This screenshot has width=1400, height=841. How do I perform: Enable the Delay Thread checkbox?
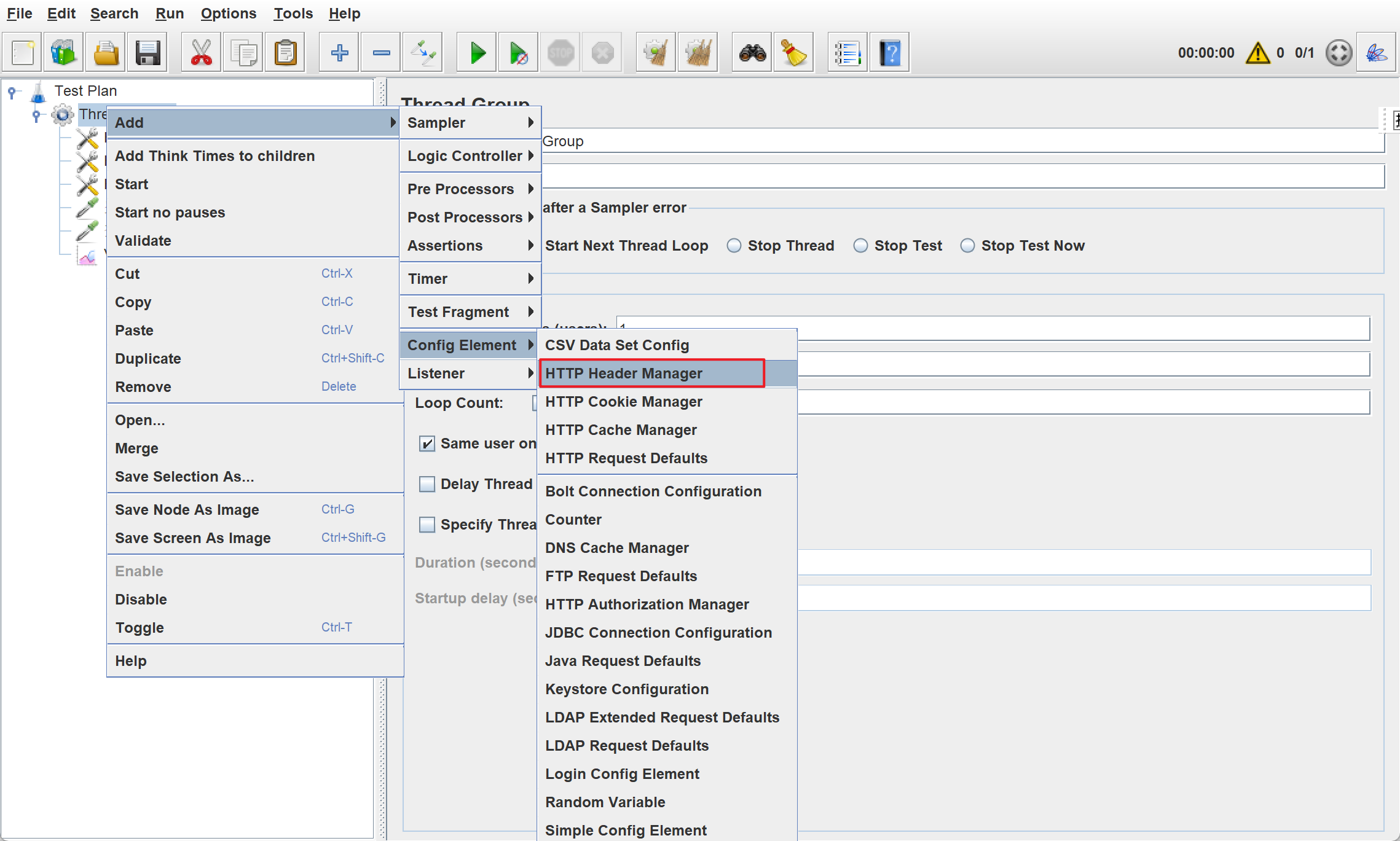pyautogui.click(x=427, y=484)
